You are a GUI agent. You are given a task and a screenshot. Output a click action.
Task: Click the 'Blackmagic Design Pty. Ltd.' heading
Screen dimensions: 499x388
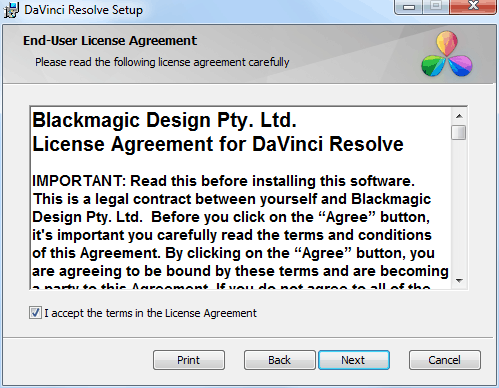(x=164, y=120)
